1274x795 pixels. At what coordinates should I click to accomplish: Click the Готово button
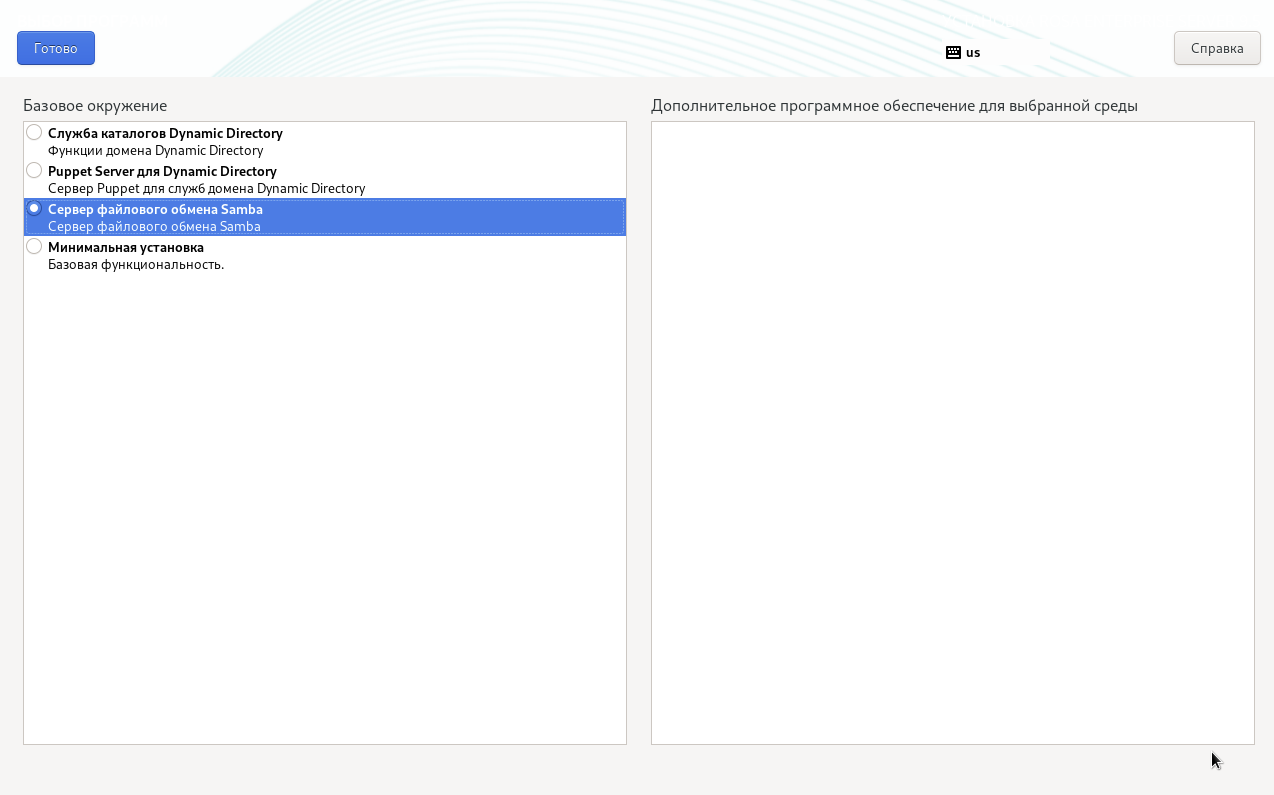56,48
